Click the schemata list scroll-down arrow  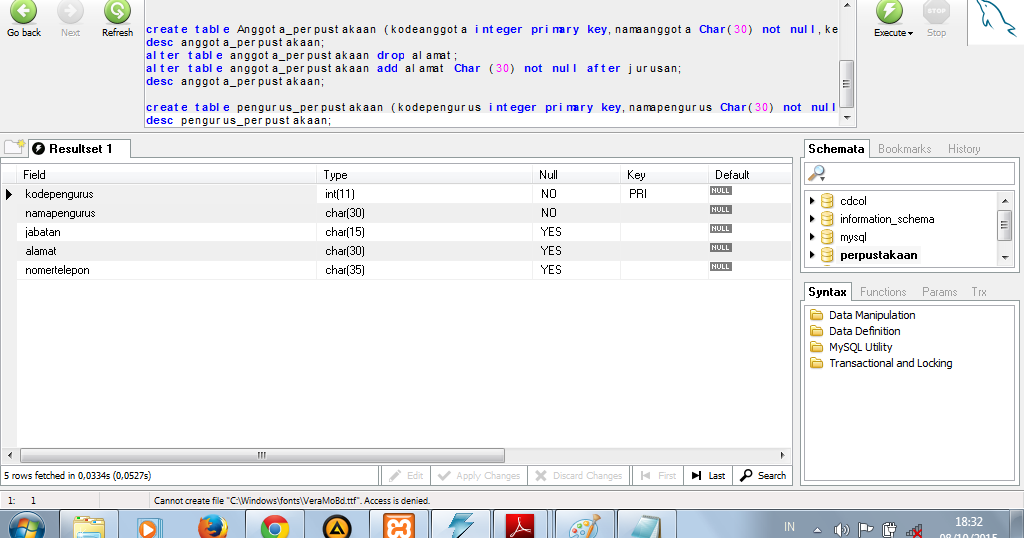pyautogui.click(x=1005, y=258)
